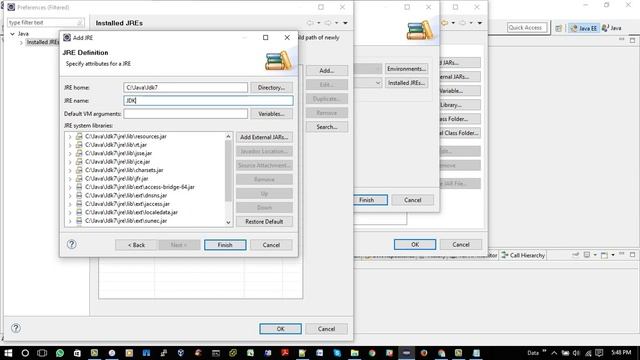640x360 pixels.
Task: Click Installed JREs... button in middle dialog
Action: pos(407,83)
